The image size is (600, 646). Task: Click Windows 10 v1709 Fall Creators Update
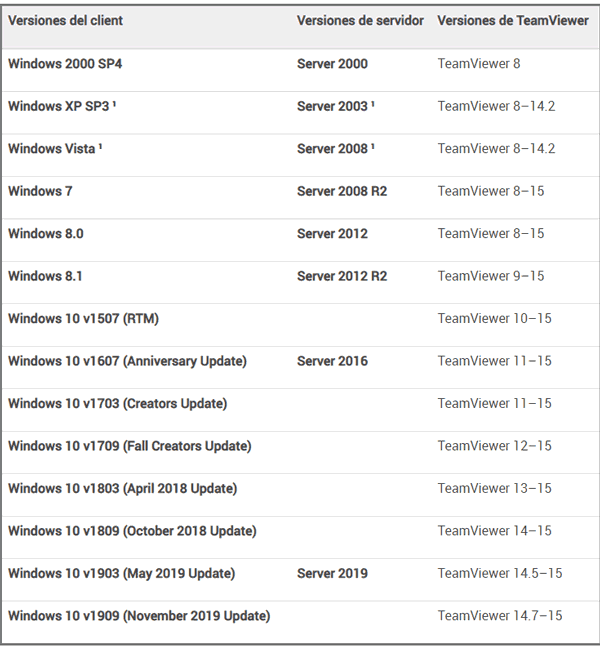[x=130, y=446]
